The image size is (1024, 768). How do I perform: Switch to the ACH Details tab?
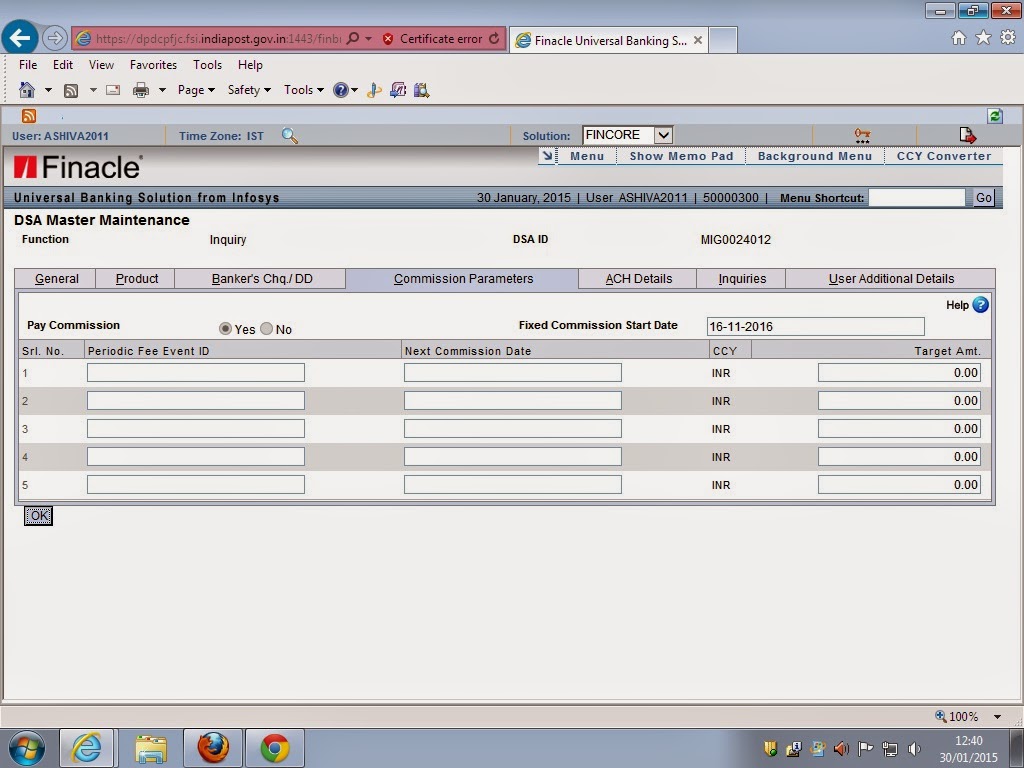click(x=637, y=279)
